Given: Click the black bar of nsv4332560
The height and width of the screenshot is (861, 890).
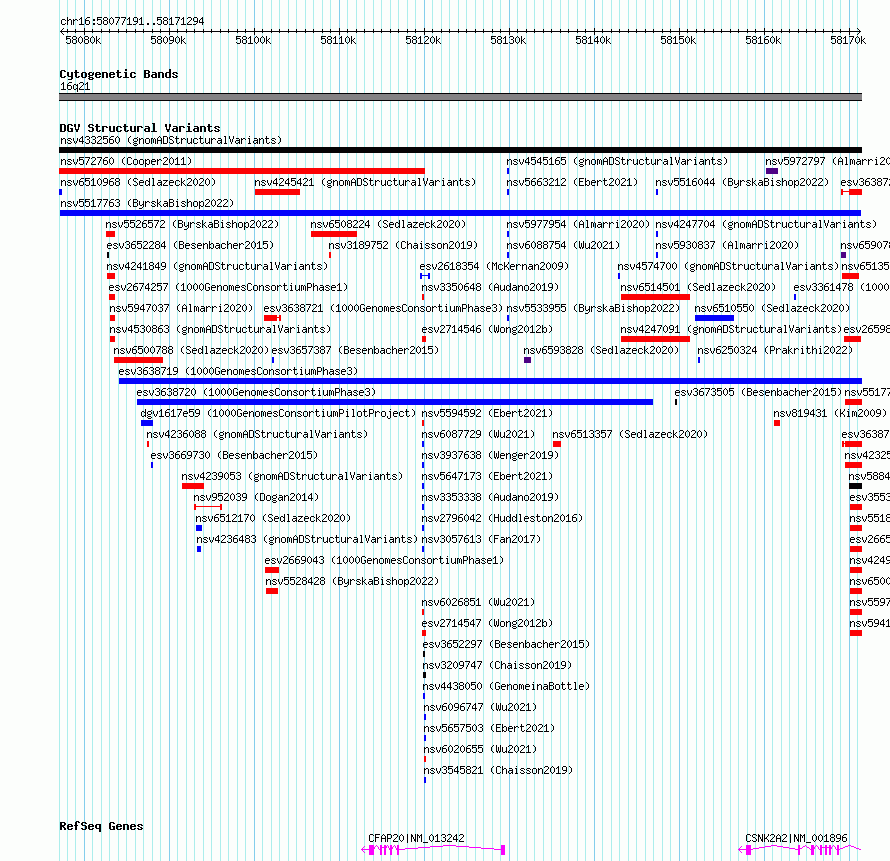Looking at the screenshot, I should [460, 150].
